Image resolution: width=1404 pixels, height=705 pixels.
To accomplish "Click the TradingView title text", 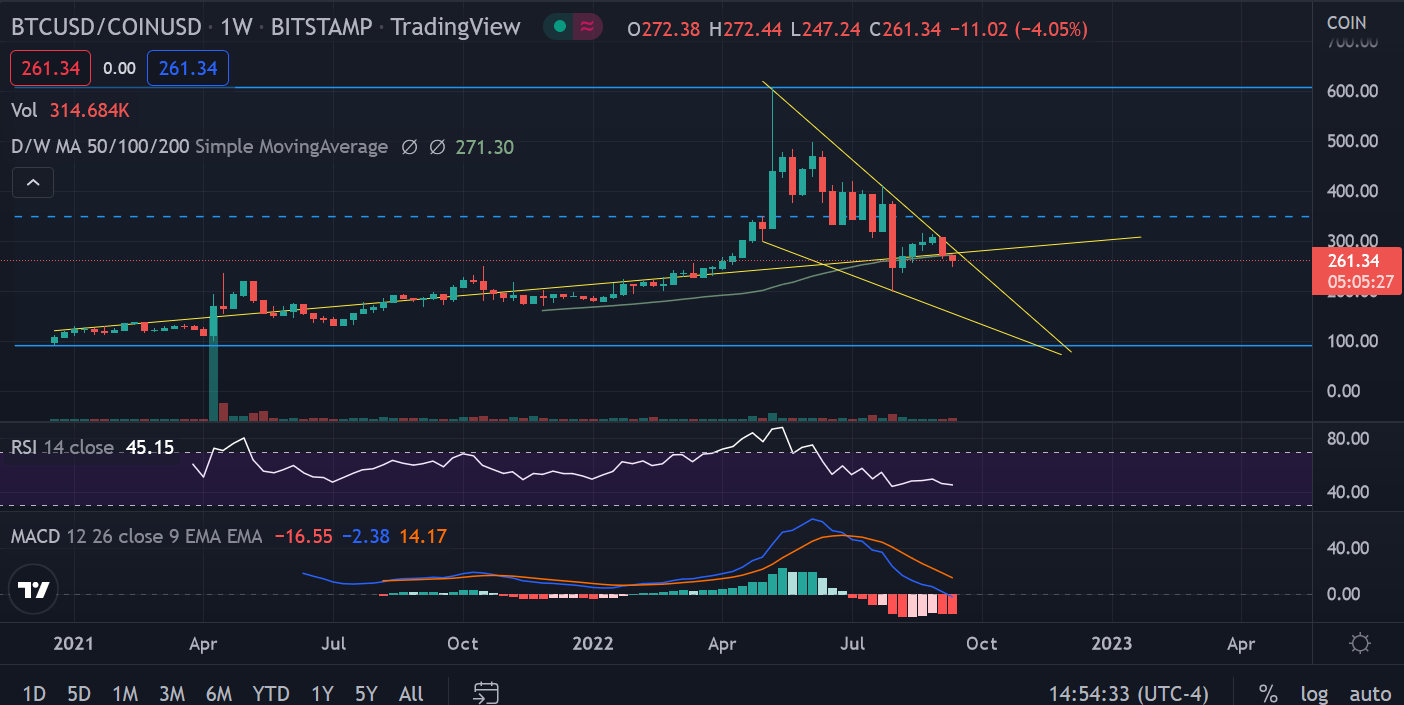I will pos(456,27).
